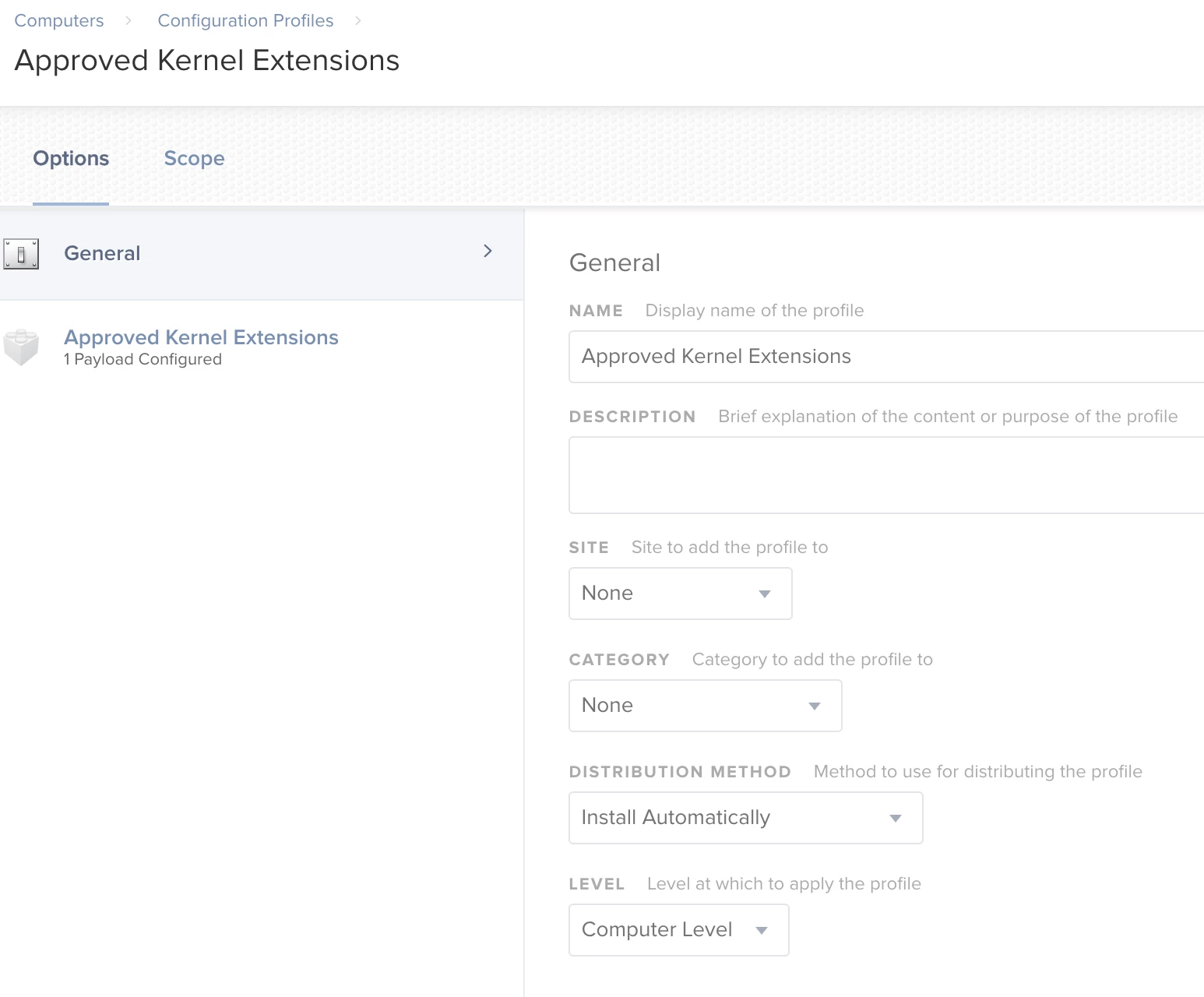Click the 'Method to use for distributing' hint text
Viewport: 1204px width, 997px height.
978,772
